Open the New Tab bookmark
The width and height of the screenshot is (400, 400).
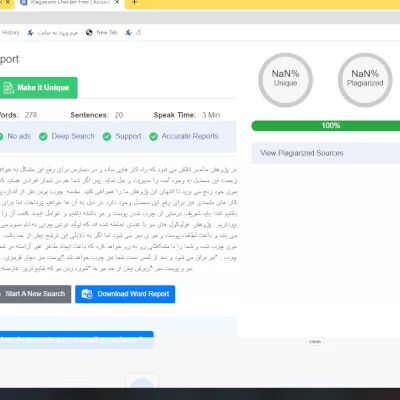pos(107,33)
